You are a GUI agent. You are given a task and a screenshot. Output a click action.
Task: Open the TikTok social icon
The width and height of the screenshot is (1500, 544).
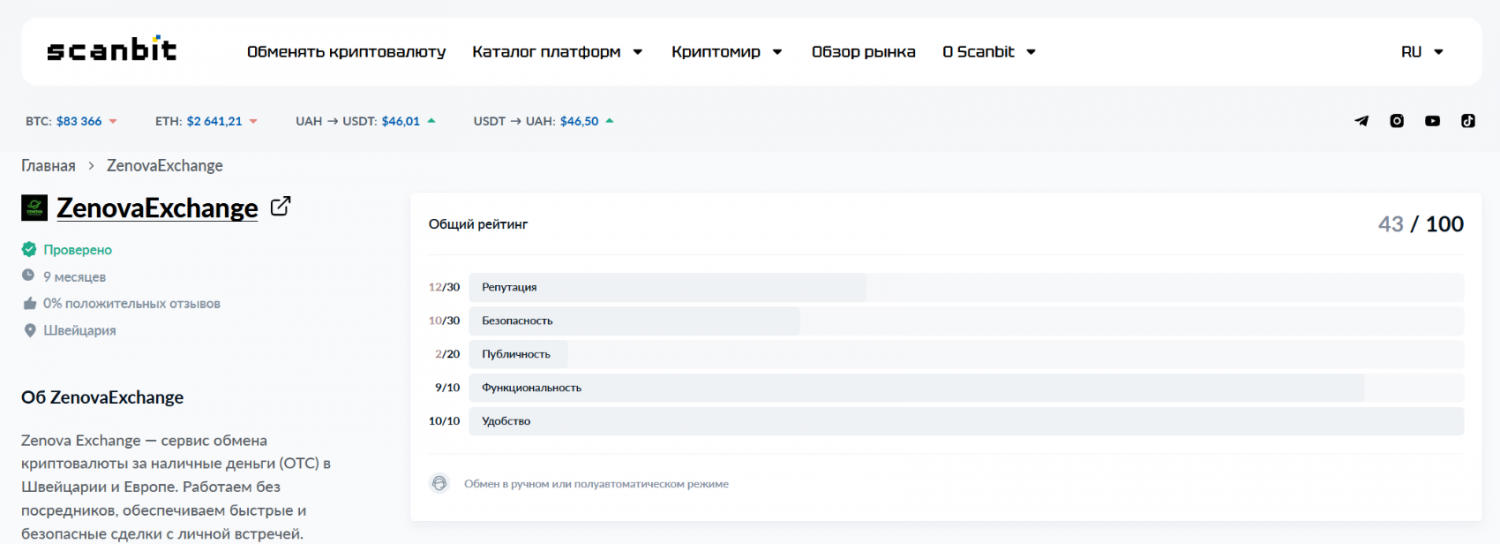point(1468,121)
